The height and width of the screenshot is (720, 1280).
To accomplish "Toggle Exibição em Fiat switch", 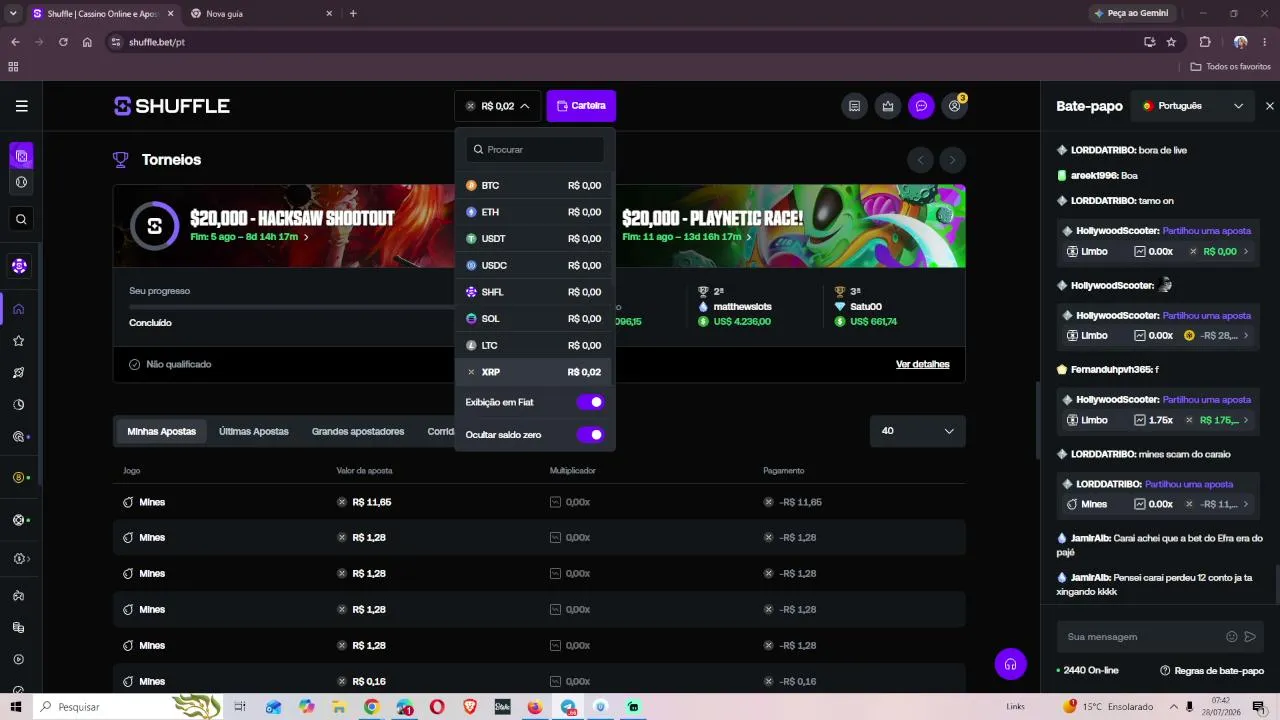I will pyautogui.click(x=590, y=402).
